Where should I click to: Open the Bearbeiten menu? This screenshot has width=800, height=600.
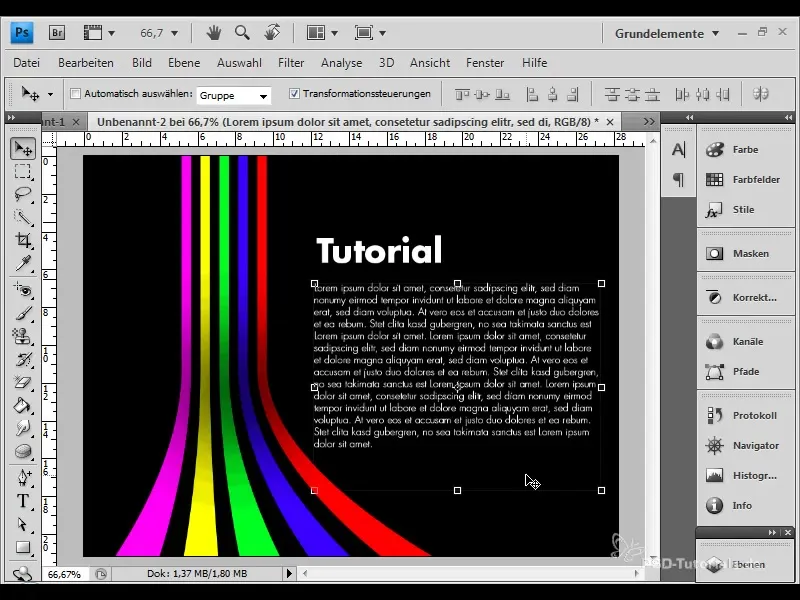tap(86, 63)
